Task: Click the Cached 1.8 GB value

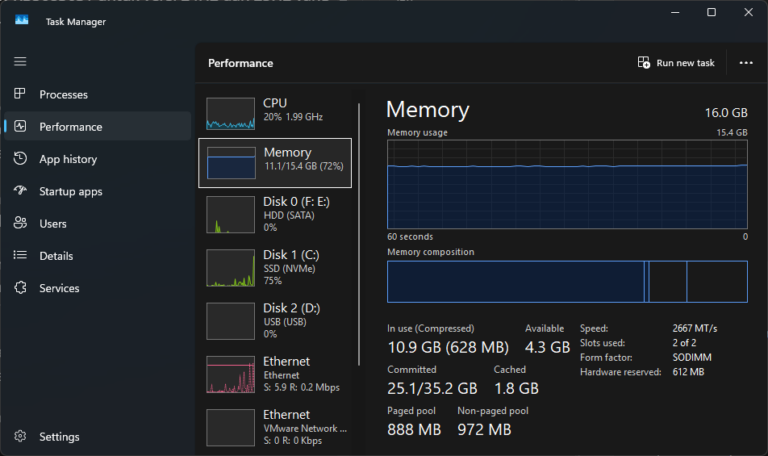Action: 516,388
